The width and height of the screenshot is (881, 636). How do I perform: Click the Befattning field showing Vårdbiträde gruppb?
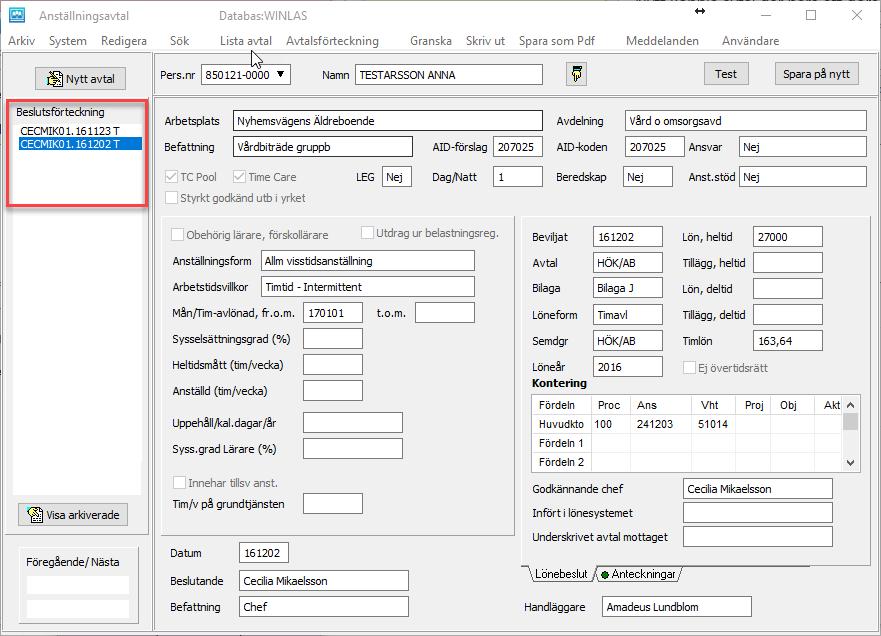[x=323, y=147]
